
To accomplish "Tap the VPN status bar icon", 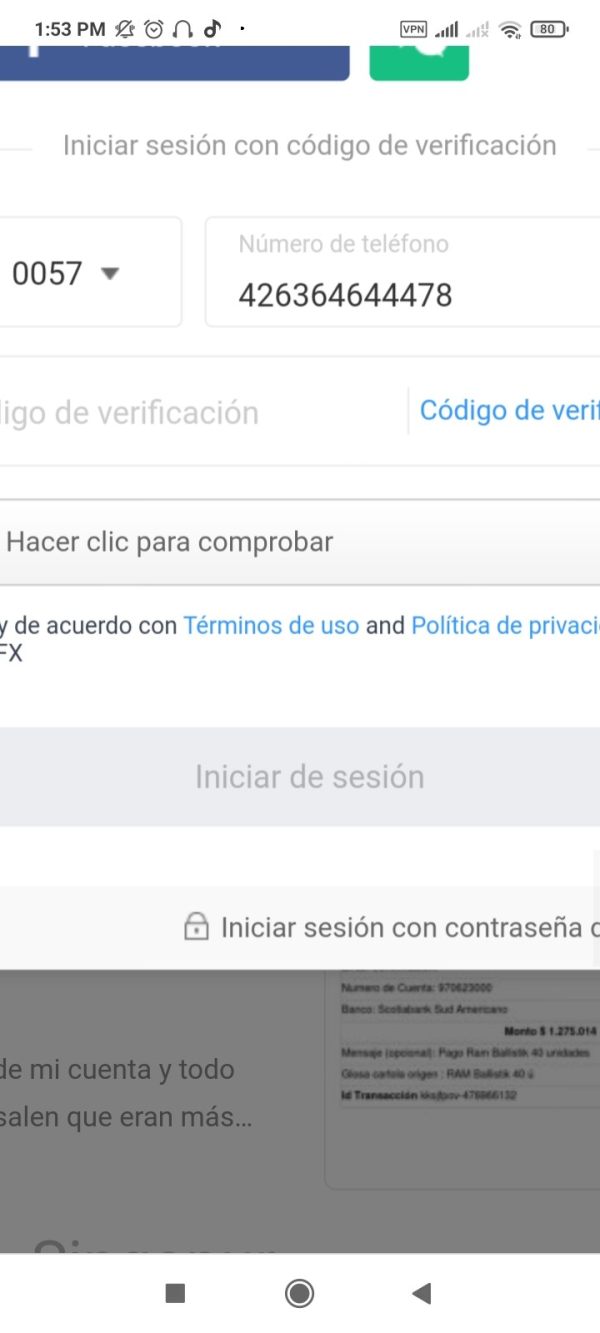I will pyautogui.click(x=413, y=29).
